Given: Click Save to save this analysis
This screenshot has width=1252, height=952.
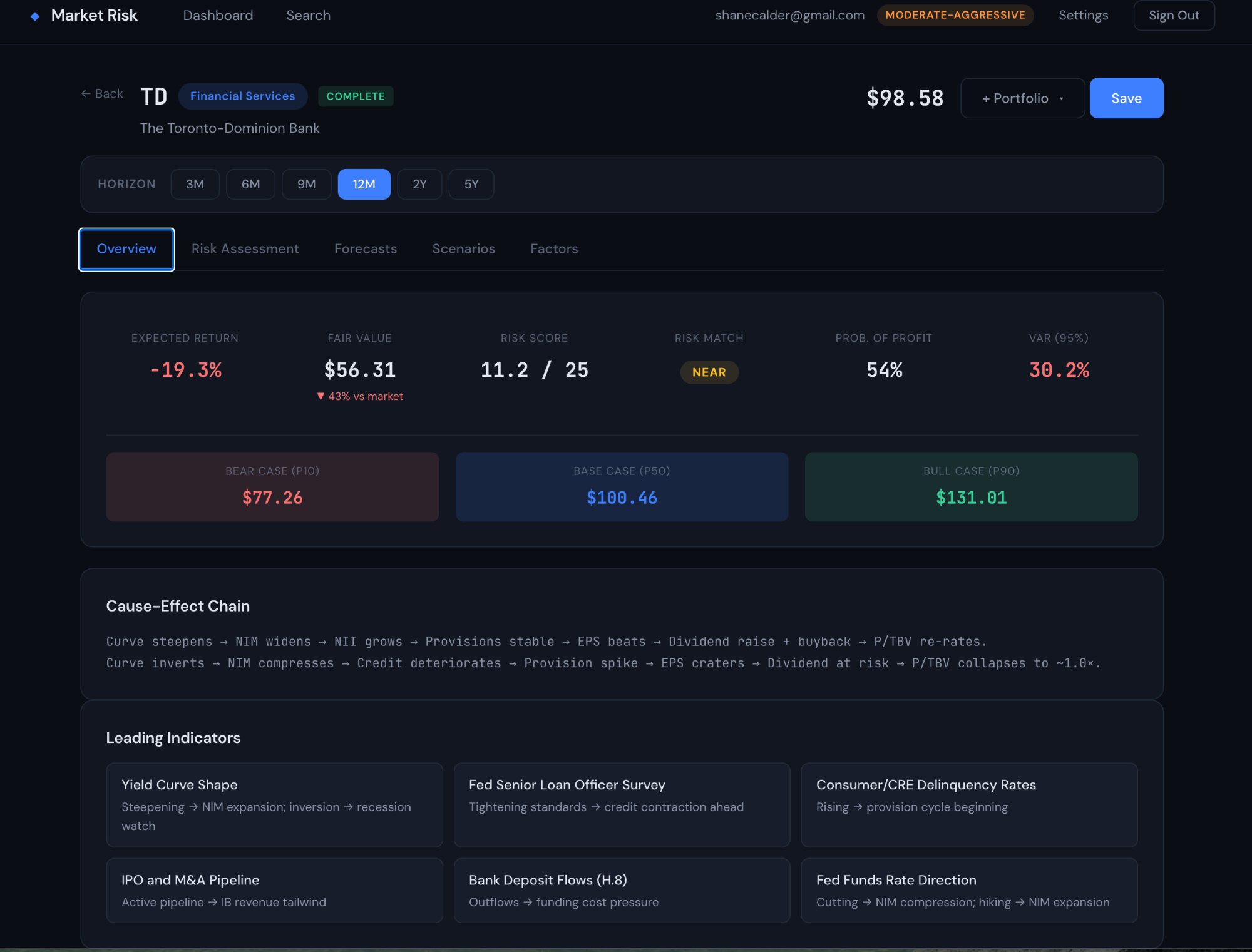Looking at the screenshot, I should click(x=1126, y=98).
